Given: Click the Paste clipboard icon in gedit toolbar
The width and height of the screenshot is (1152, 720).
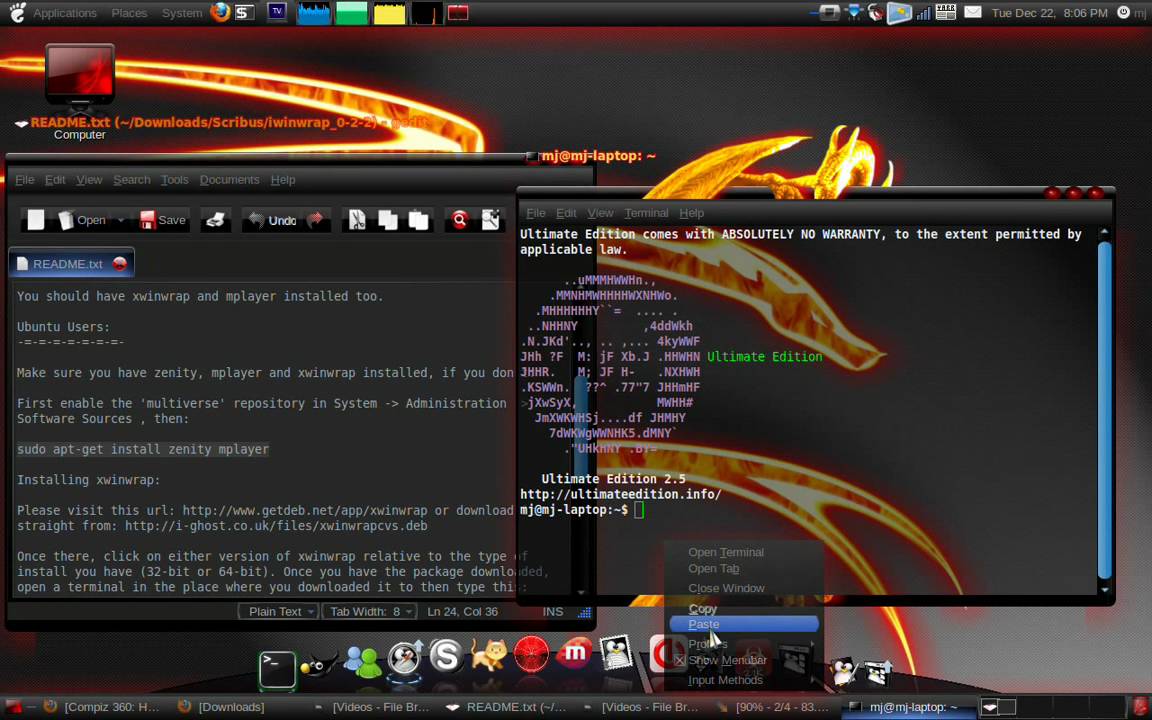Looking at the screenshot, I should 419,220.
